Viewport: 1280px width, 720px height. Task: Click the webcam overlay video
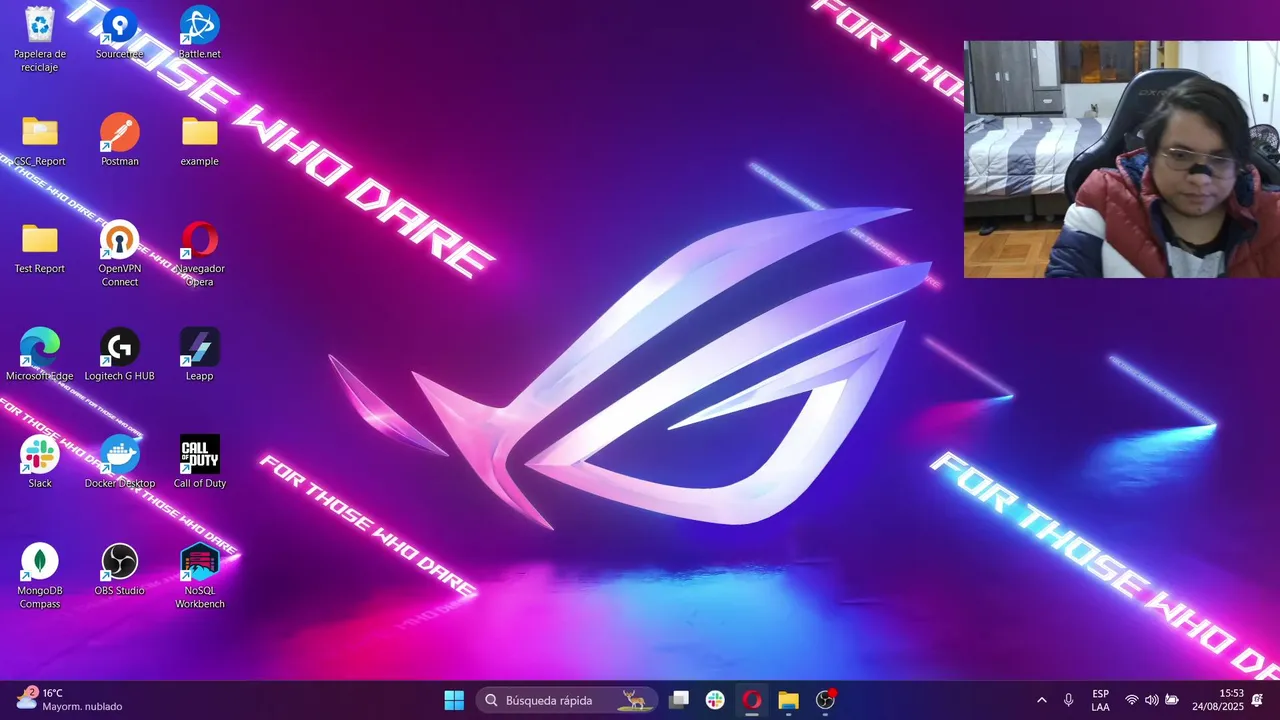(x=1122, y=159)
